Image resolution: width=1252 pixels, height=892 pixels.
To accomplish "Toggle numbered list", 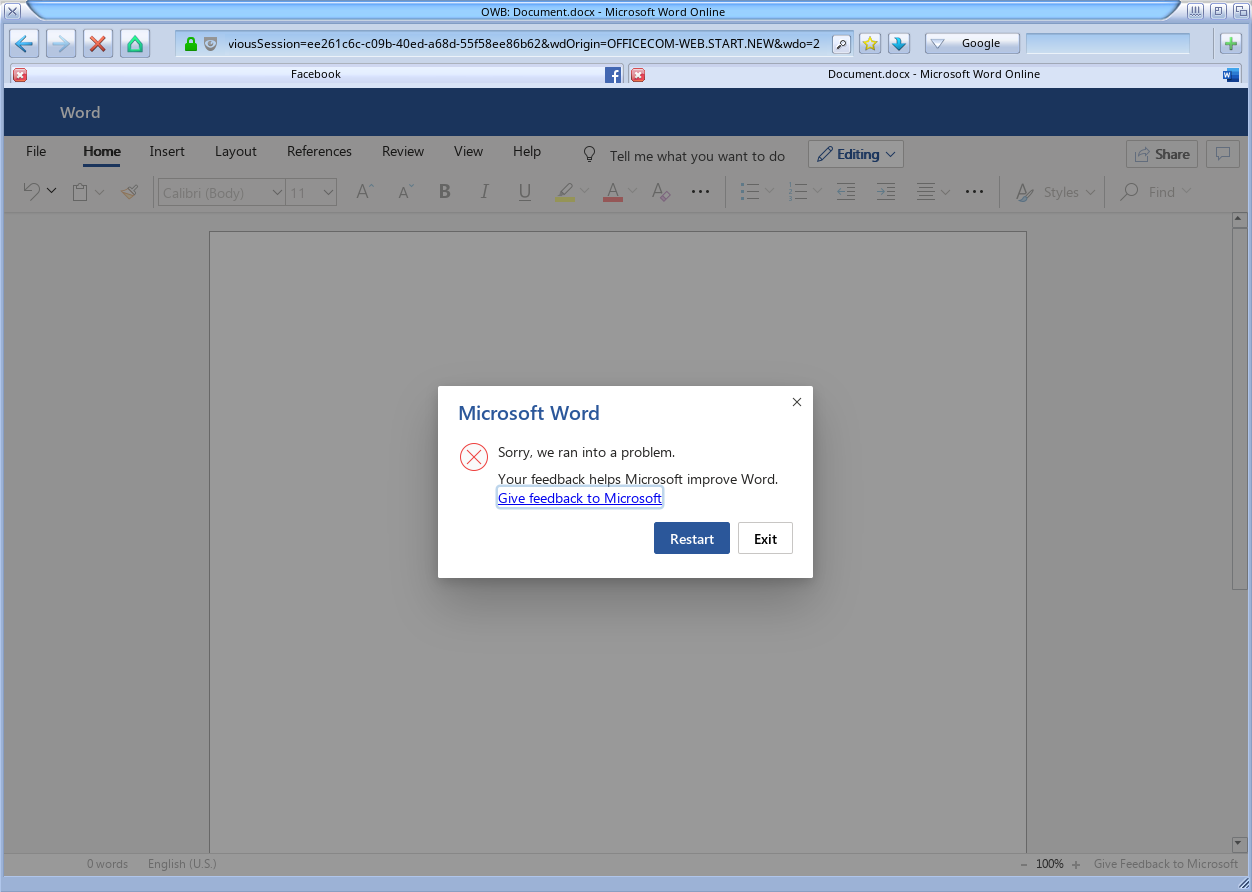I will point(797,192).
